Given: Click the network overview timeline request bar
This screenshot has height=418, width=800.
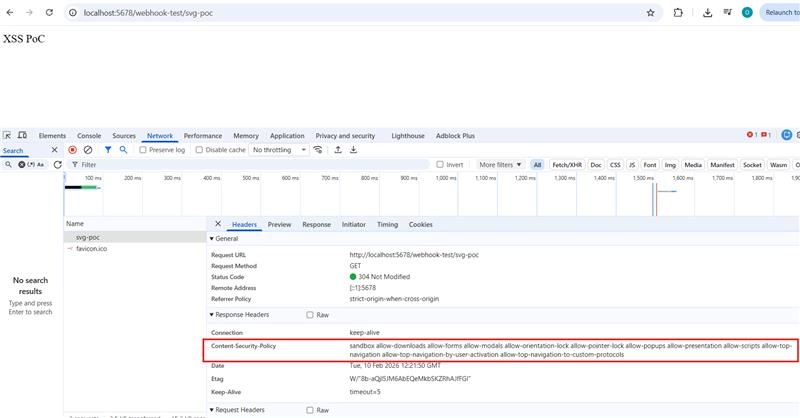Looking at the screenshot, I should click(x=82, y=187).
